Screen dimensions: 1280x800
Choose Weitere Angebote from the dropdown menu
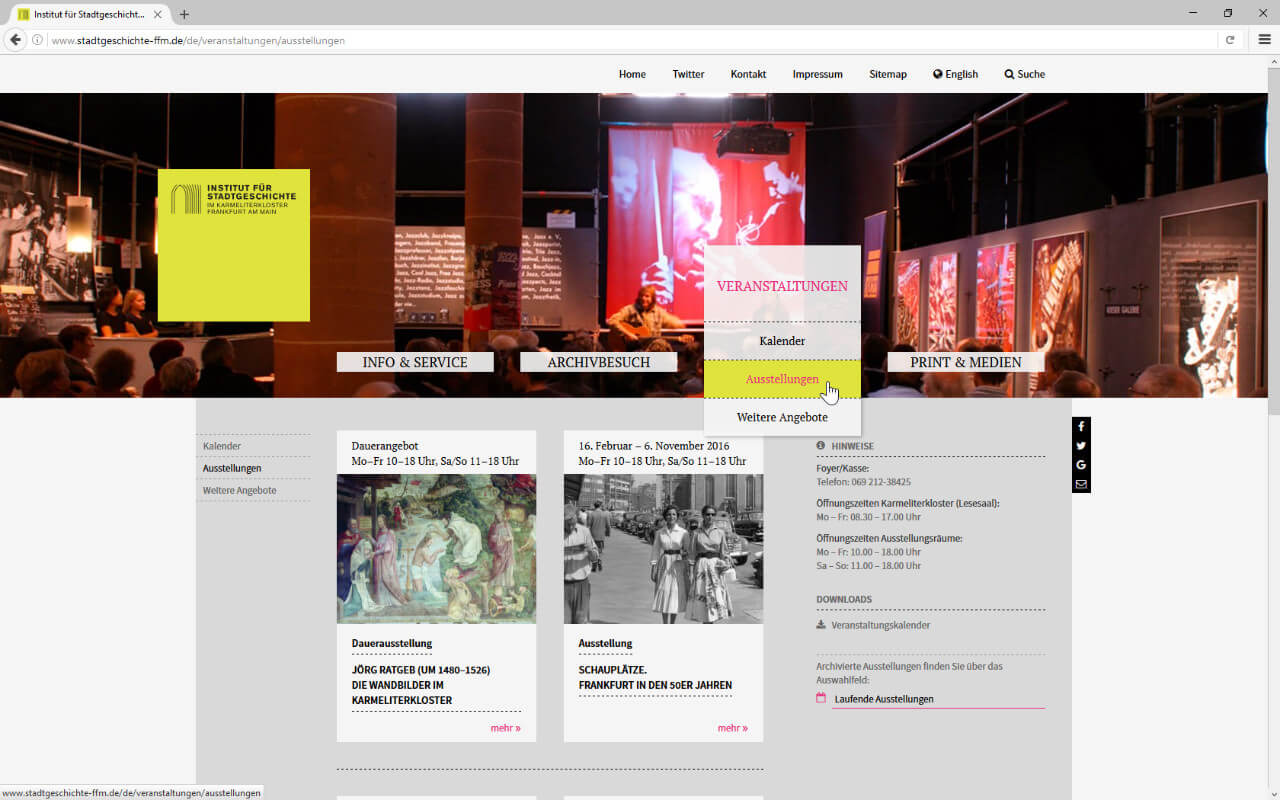(782, 417)
